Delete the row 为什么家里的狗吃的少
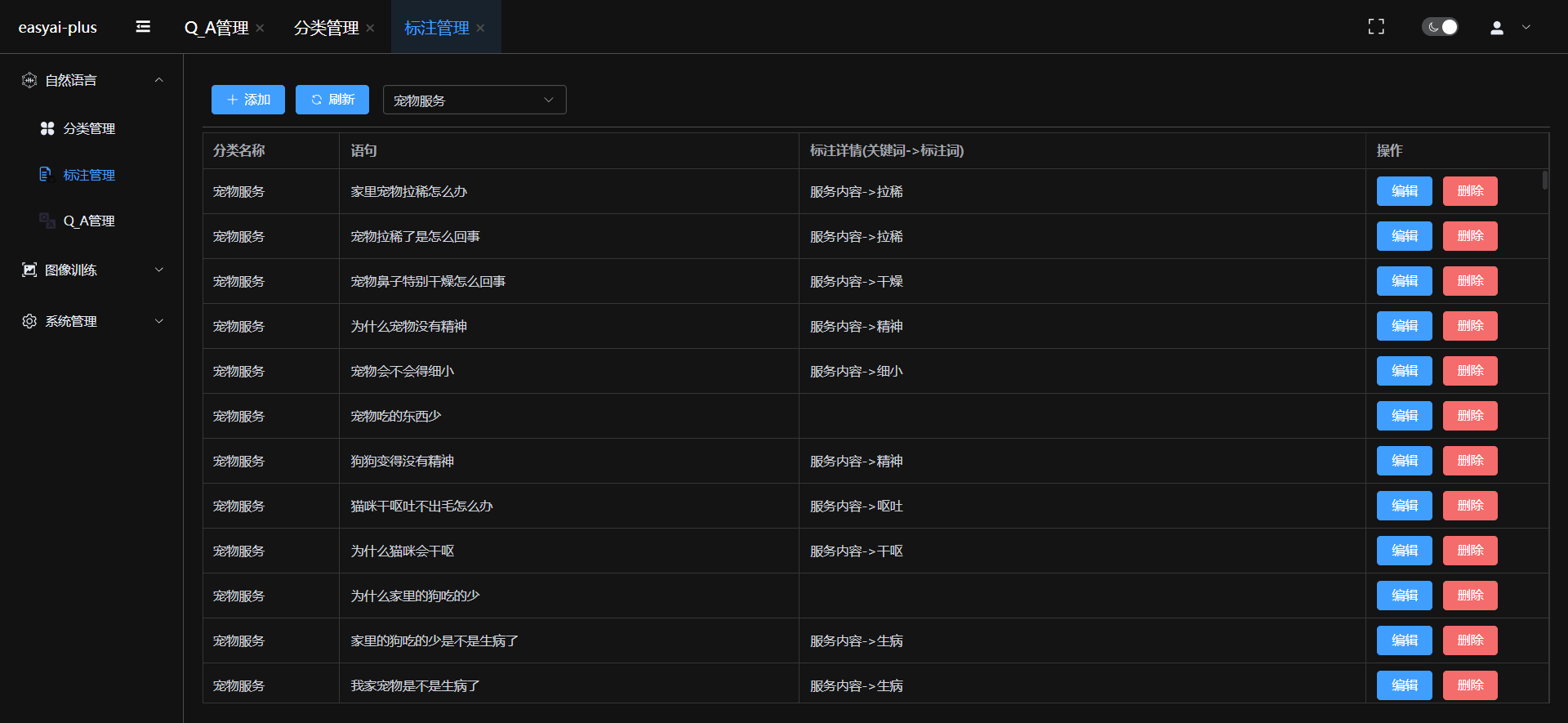 pos(1470,596)
